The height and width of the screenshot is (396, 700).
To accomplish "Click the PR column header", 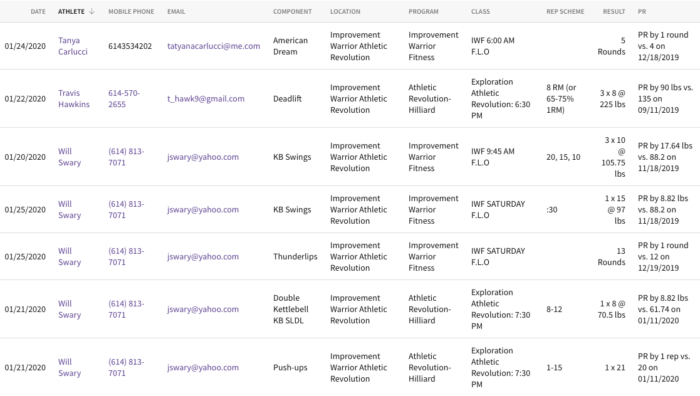I will click(x=642, y=12).
